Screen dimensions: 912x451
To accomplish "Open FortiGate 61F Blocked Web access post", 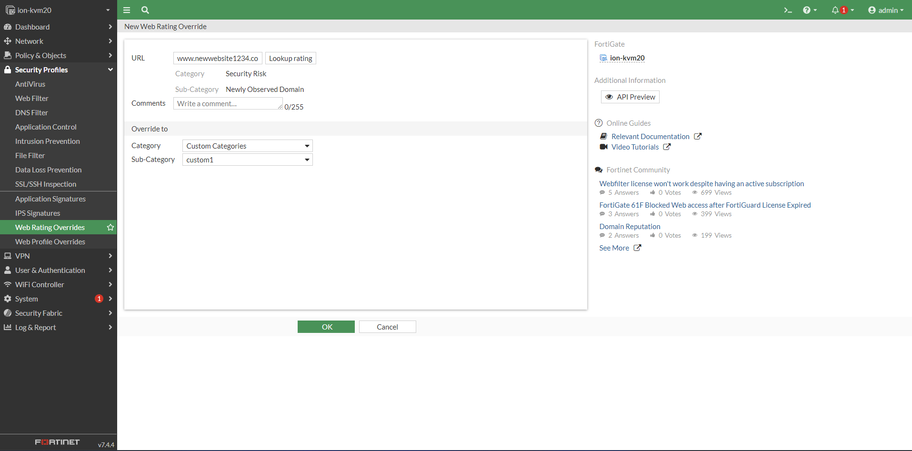I will coord(705,205).
